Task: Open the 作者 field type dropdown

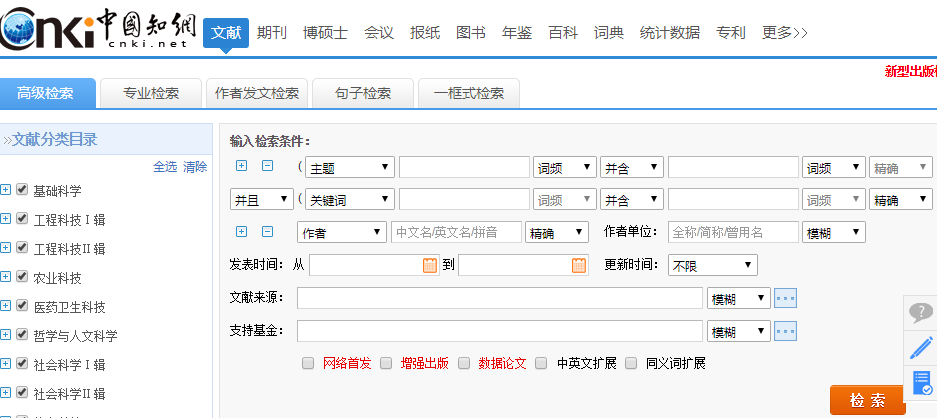Action: pyautogui.click(x=342, y=232)
